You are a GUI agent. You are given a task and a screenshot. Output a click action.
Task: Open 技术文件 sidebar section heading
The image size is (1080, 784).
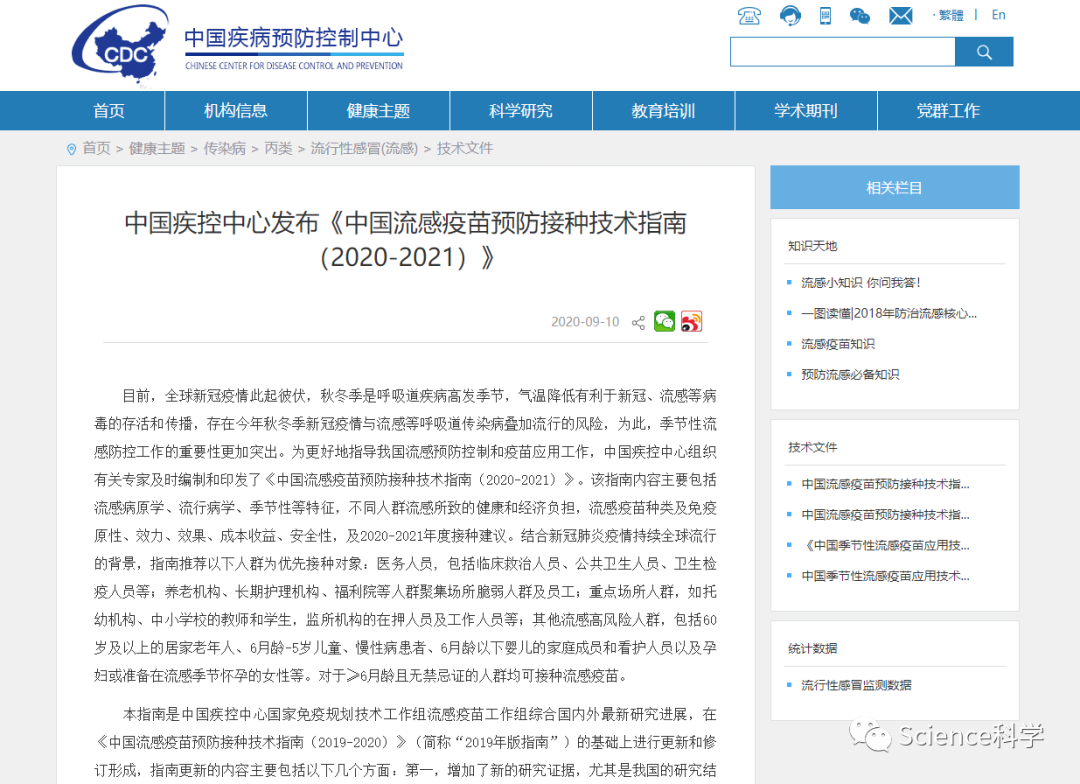coord(813,447)
